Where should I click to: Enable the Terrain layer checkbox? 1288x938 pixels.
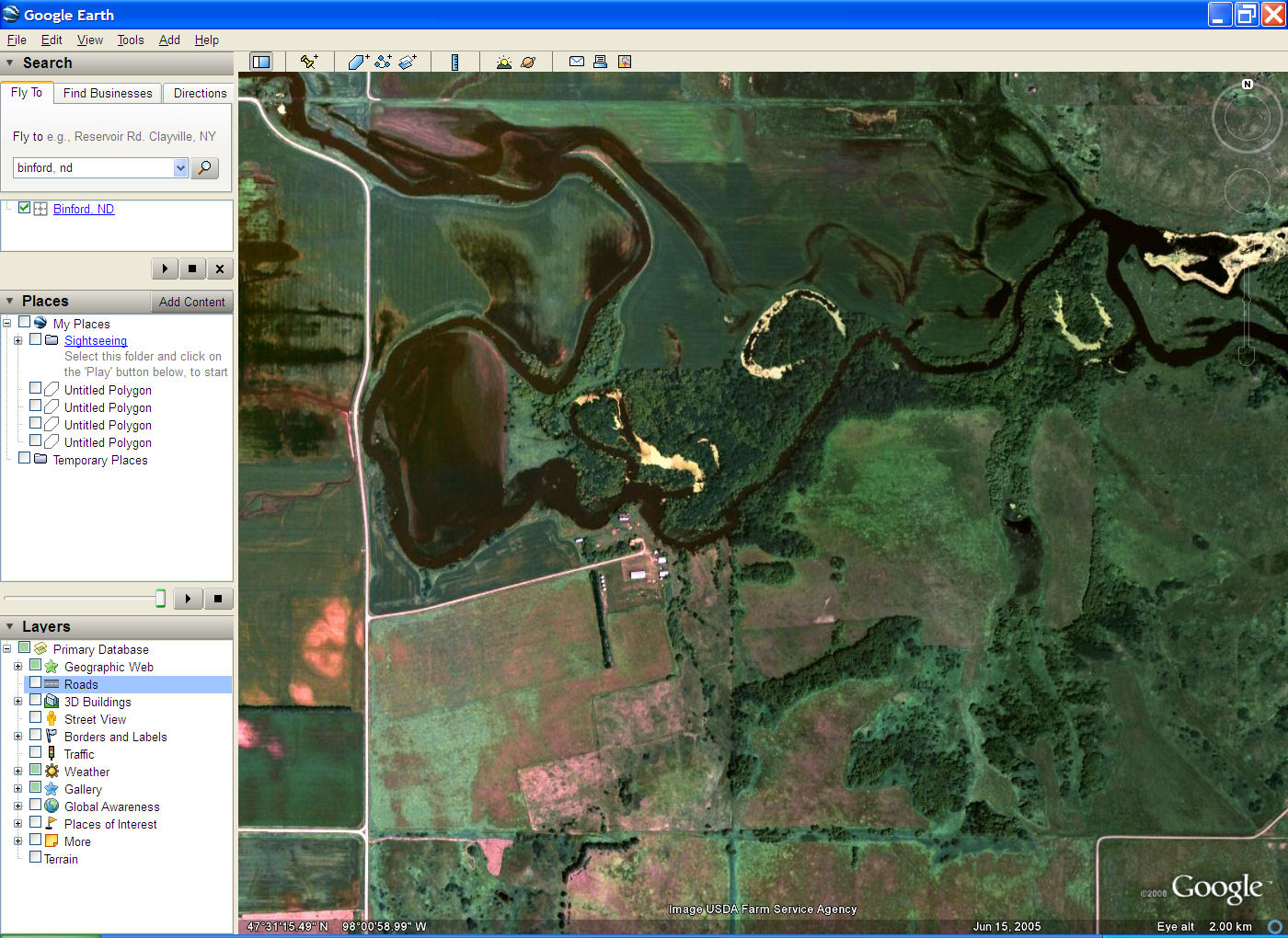coord(35,857)
